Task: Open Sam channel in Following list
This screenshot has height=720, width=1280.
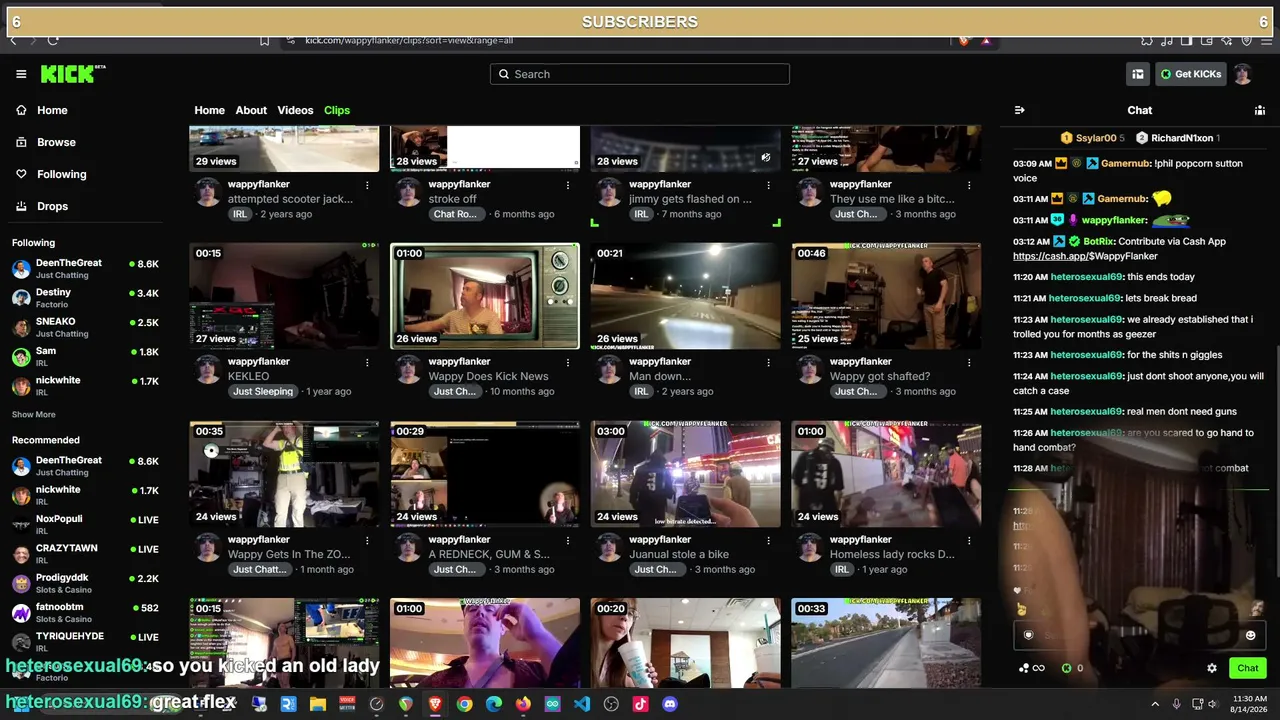Action: pos(86,356)
